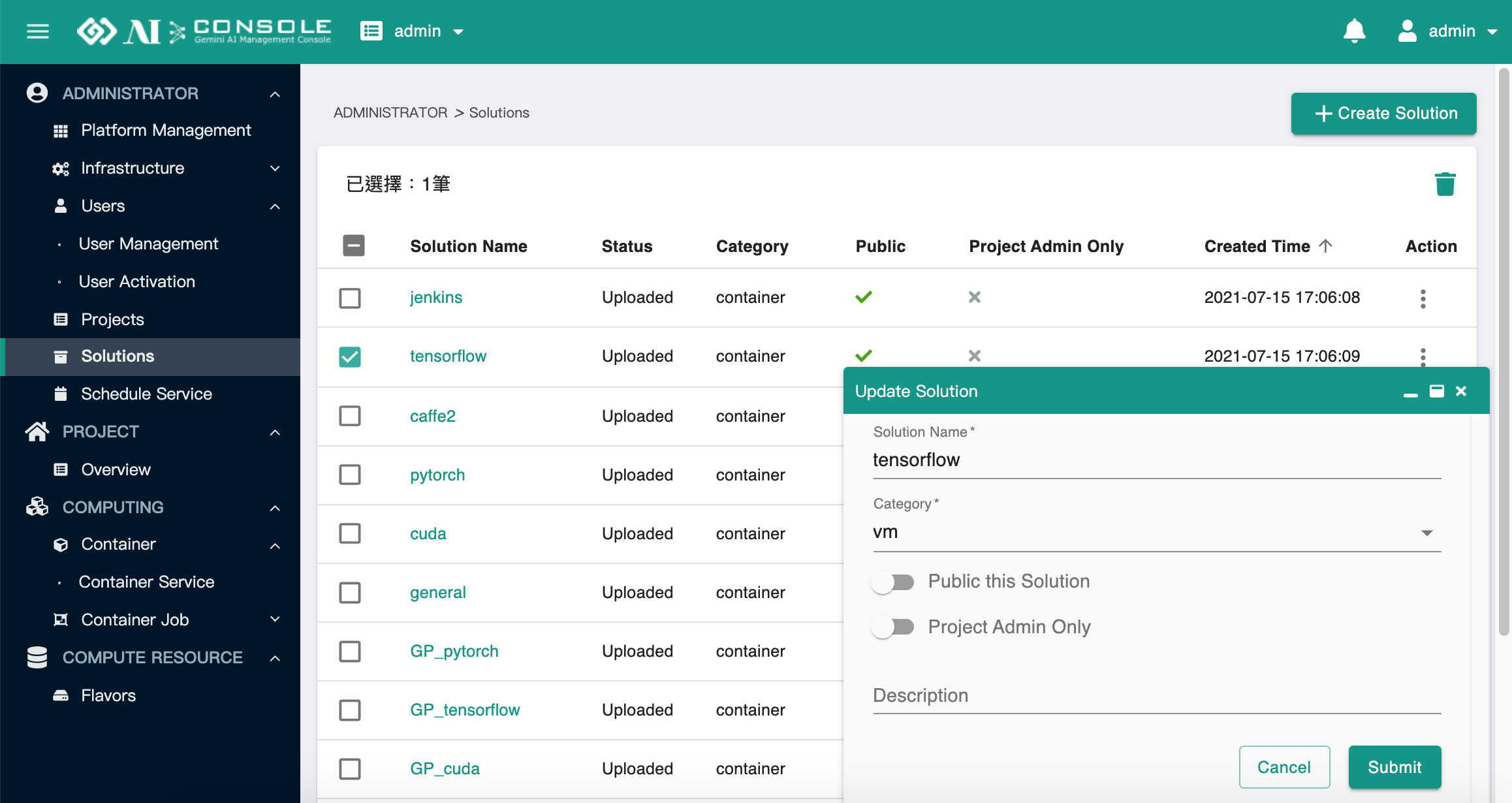1512x803 pixels.
Task: Toggle the select-all header checkbox
Action: 354,245
